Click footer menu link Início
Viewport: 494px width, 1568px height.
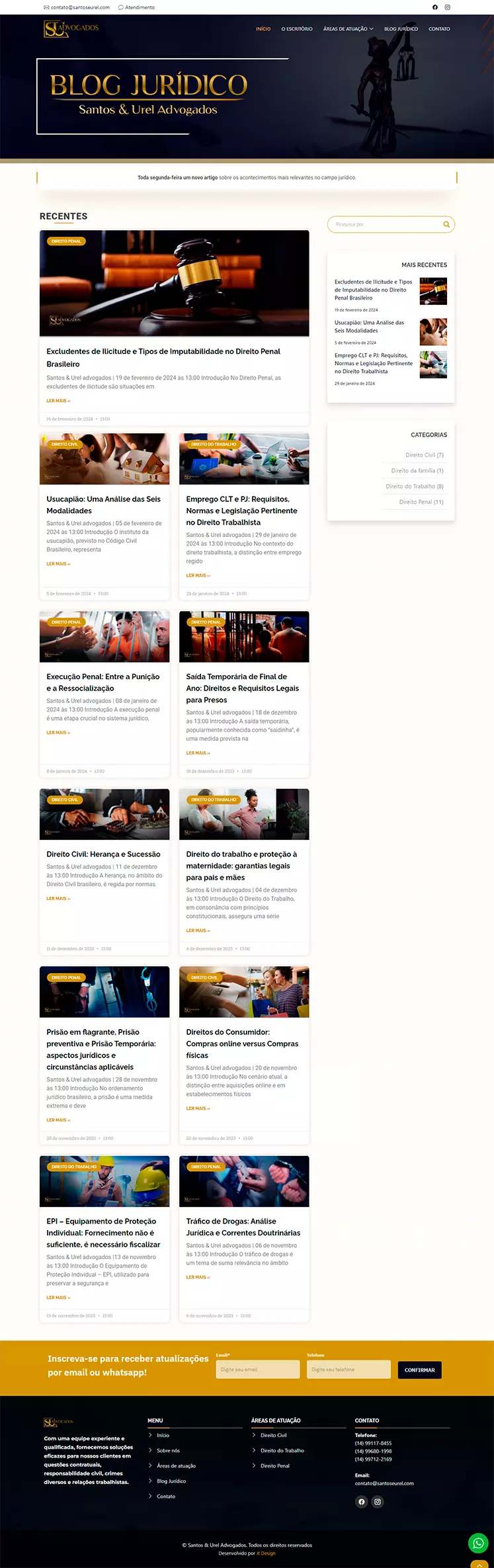pos(163,1435)
